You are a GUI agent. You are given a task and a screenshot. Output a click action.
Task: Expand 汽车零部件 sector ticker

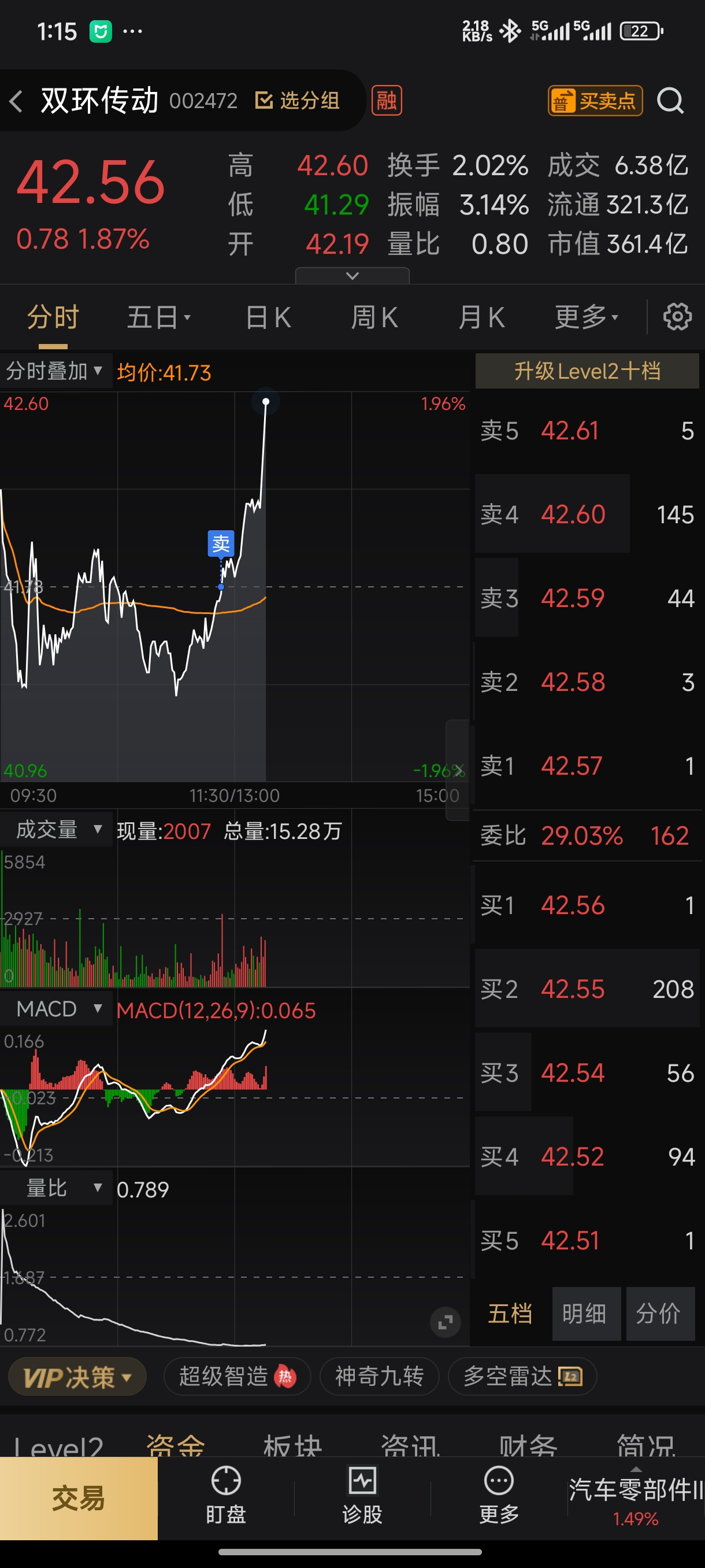tap(636, 1499)
